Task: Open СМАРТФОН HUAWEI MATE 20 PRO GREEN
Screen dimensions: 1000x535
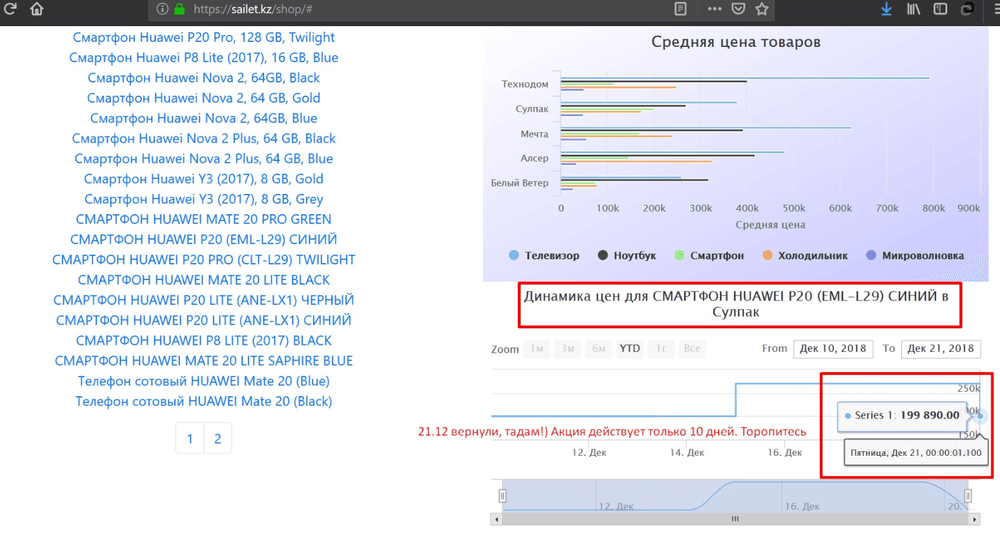Action: 203,219
